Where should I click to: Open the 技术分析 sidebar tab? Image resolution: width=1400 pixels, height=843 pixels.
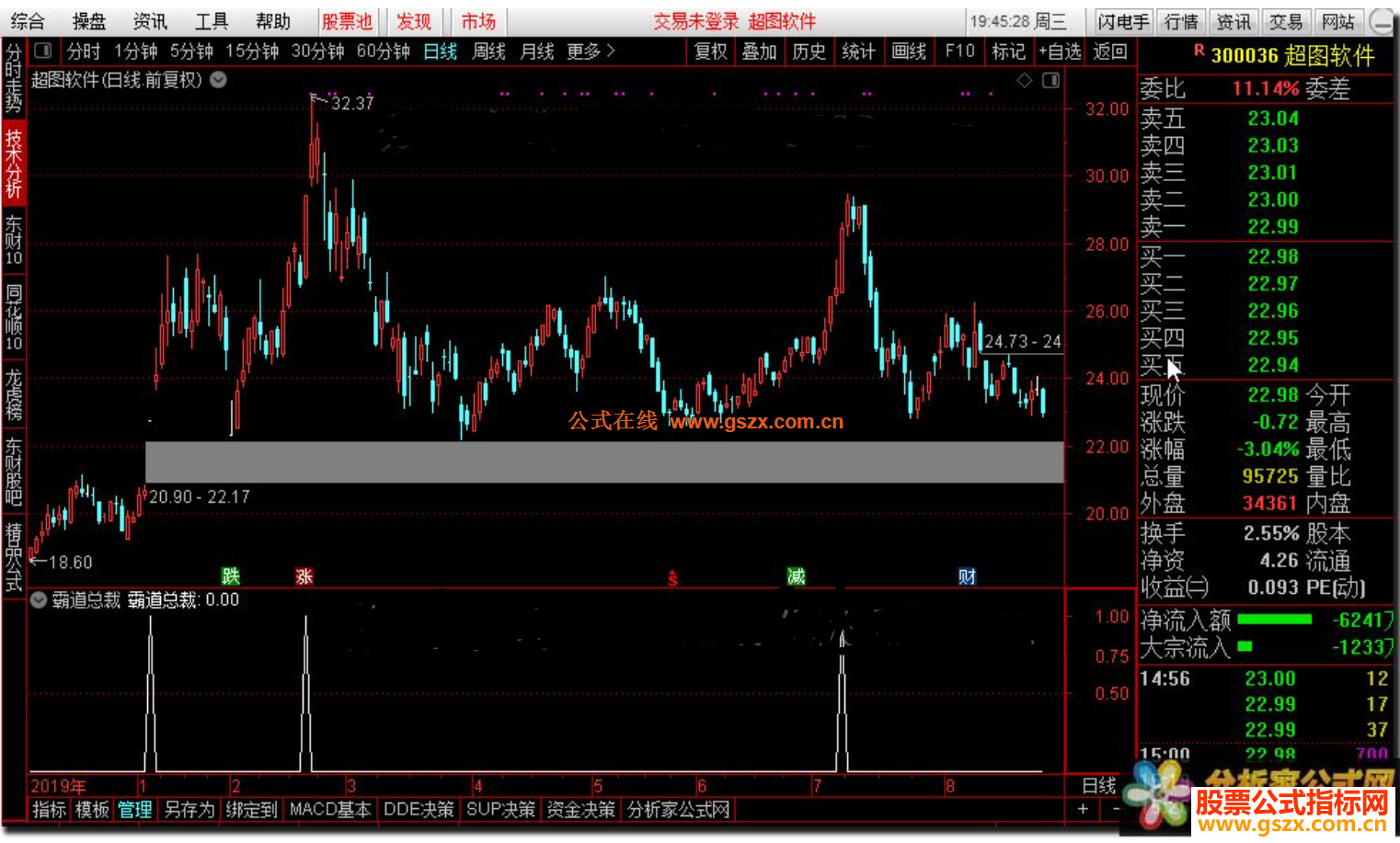click(14, 163)
